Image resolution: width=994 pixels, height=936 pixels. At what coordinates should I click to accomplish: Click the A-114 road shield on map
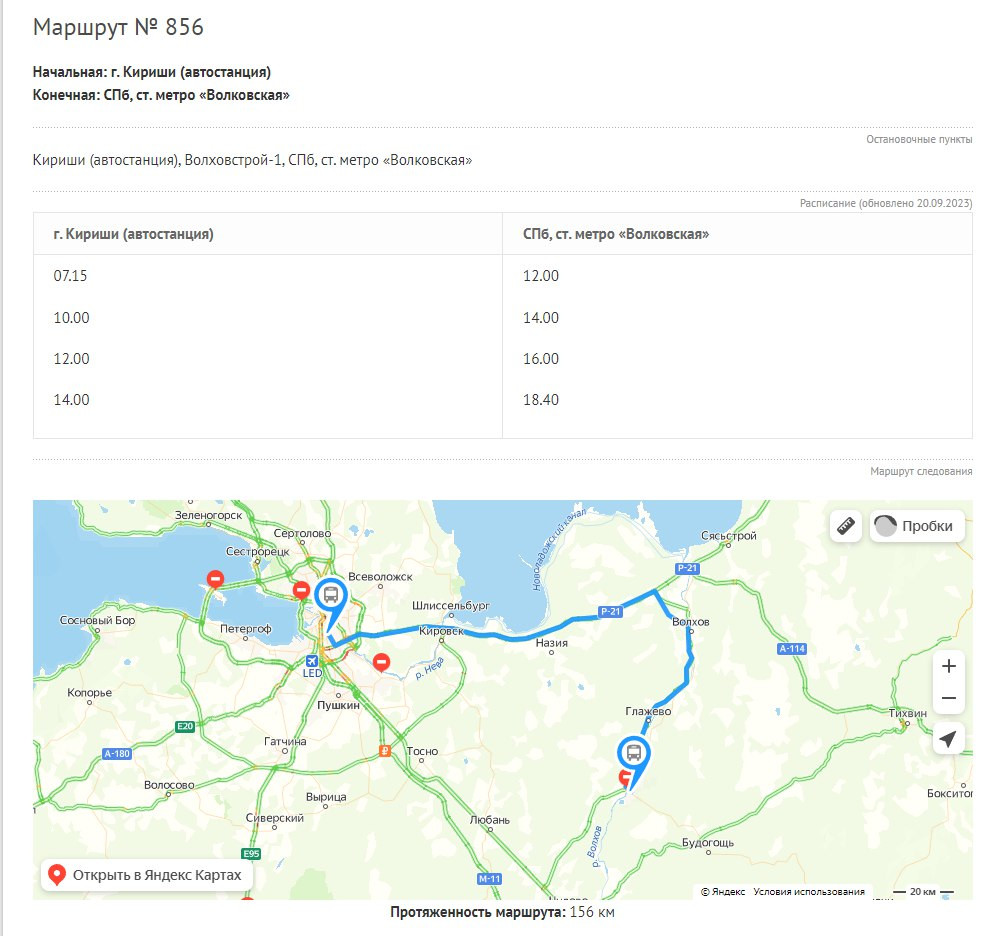pos(791,648)
